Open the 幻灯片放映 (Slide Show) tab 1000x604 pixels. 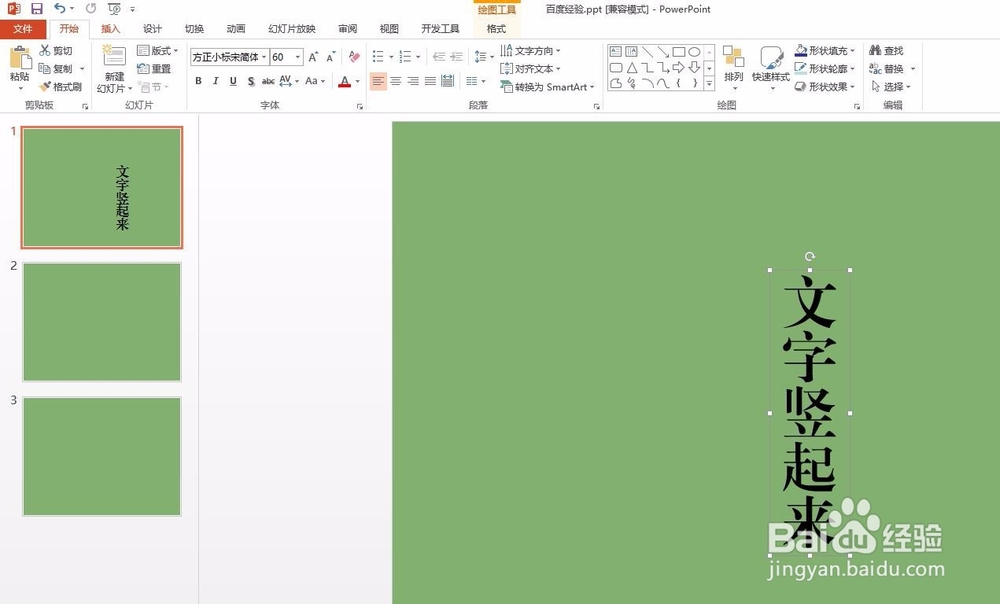point(291,28)
